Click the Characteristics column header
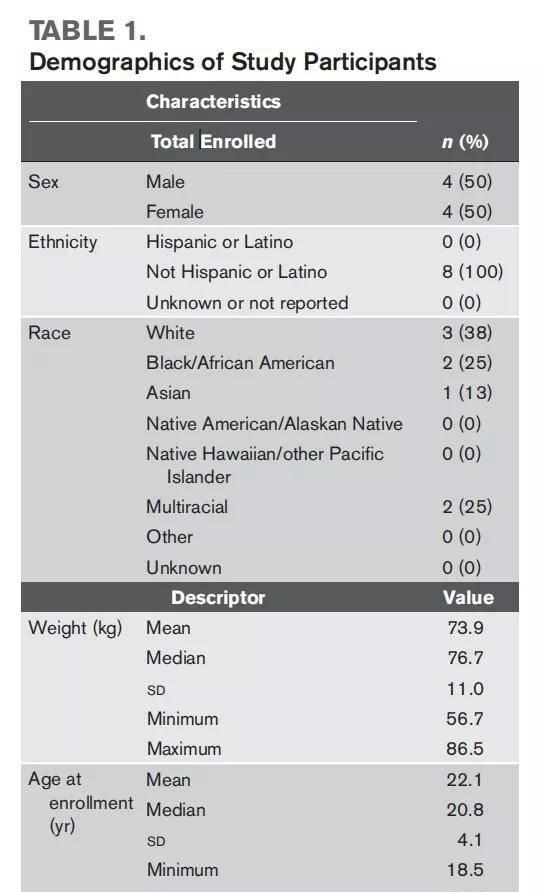Image resolution: width=540 pixels, height=892 pixels. pyautogui.click(x=213, y=101)
